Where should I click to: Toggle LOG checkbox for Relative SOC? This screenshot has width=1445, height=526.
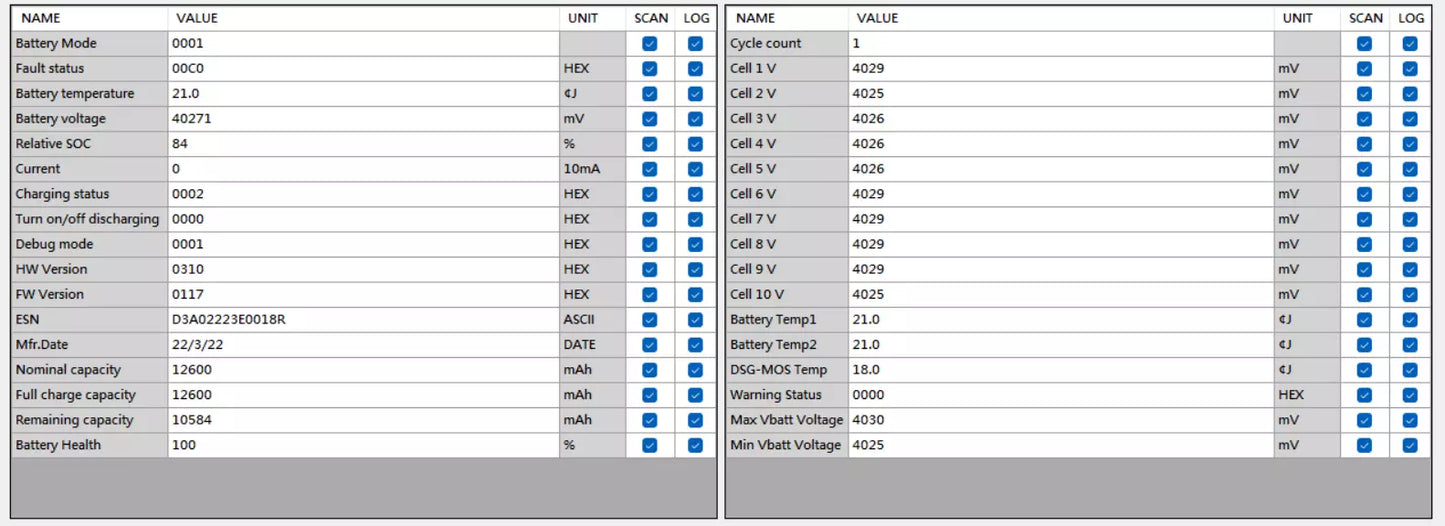click(x=695, y=144)
